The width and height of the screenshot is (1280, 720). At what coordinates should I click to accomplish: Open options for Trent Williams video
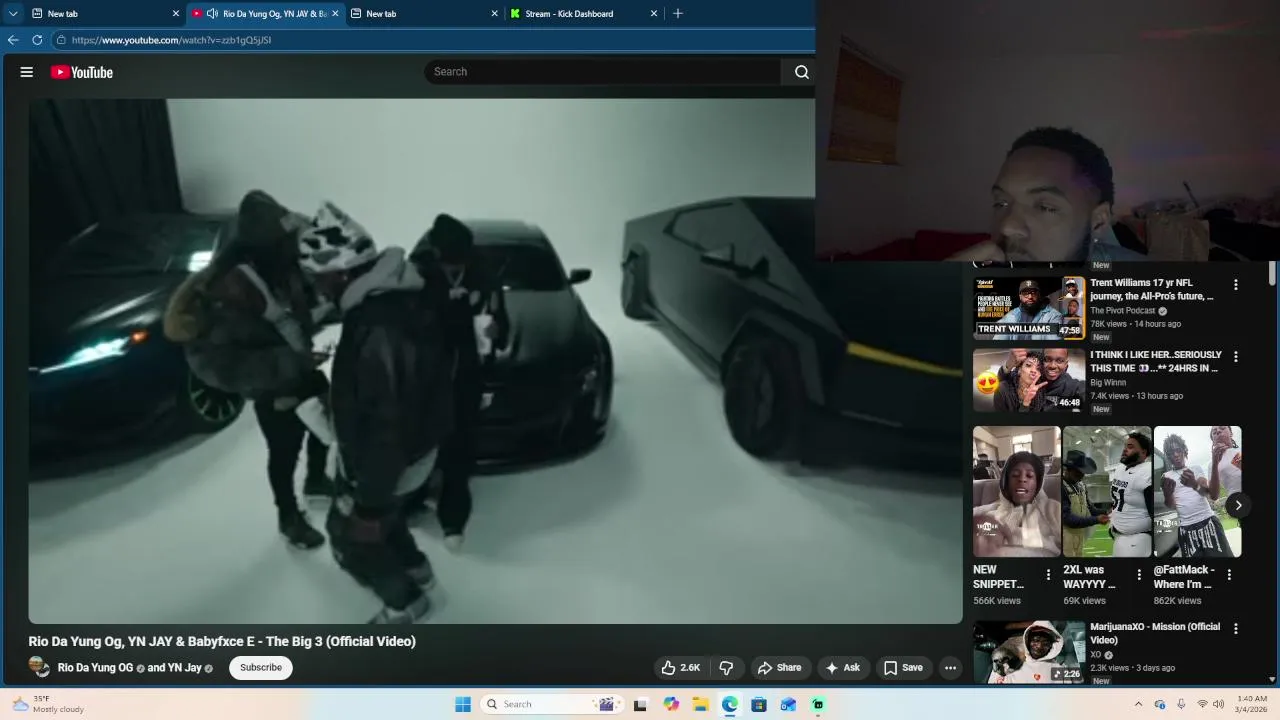(x=1236, y=285)
